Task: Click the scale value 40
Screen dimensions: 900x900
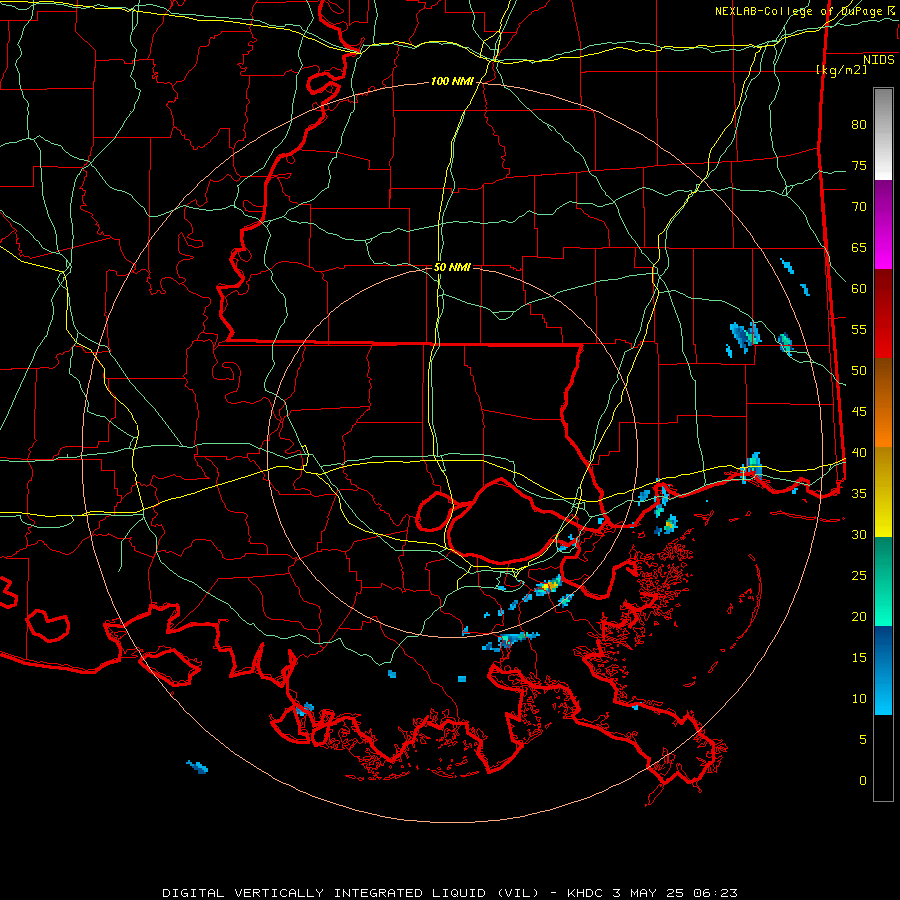Action: point(859,453)
